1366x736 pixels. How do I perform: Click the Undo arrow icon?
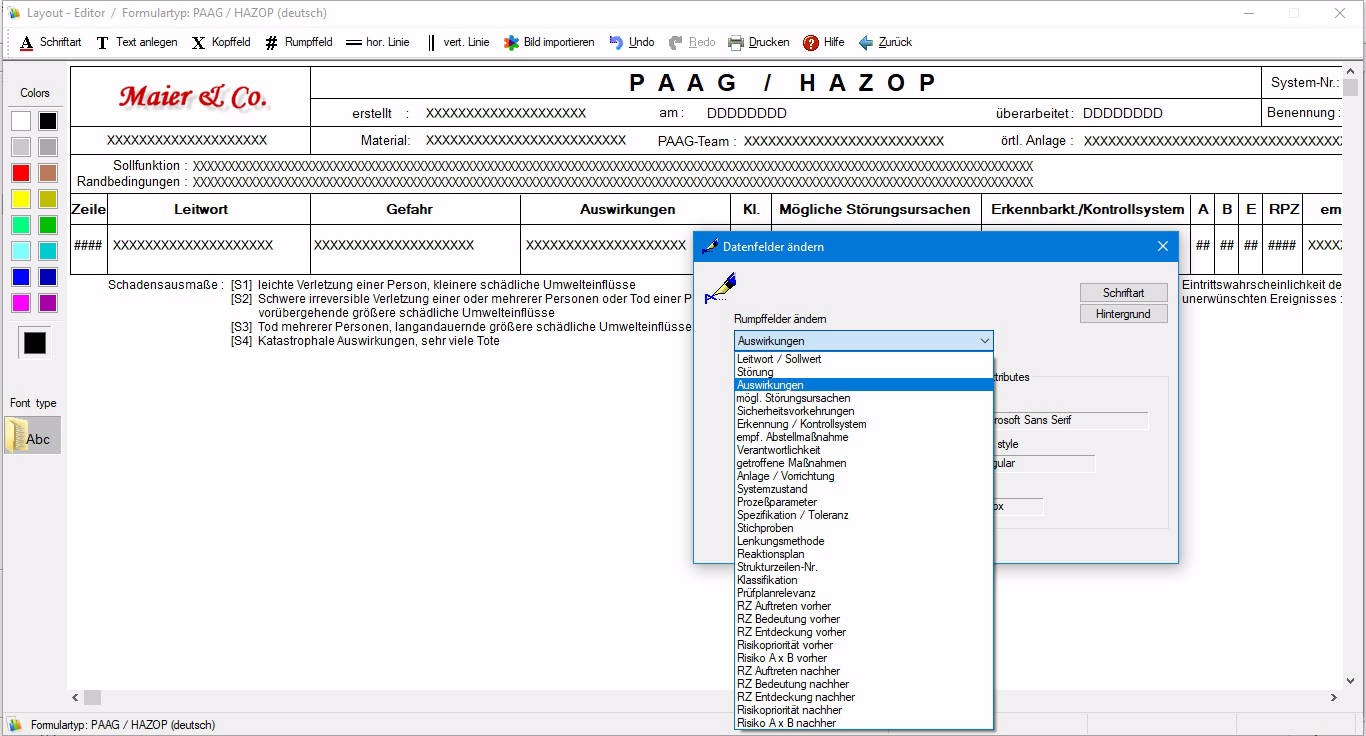coord(617,43)
